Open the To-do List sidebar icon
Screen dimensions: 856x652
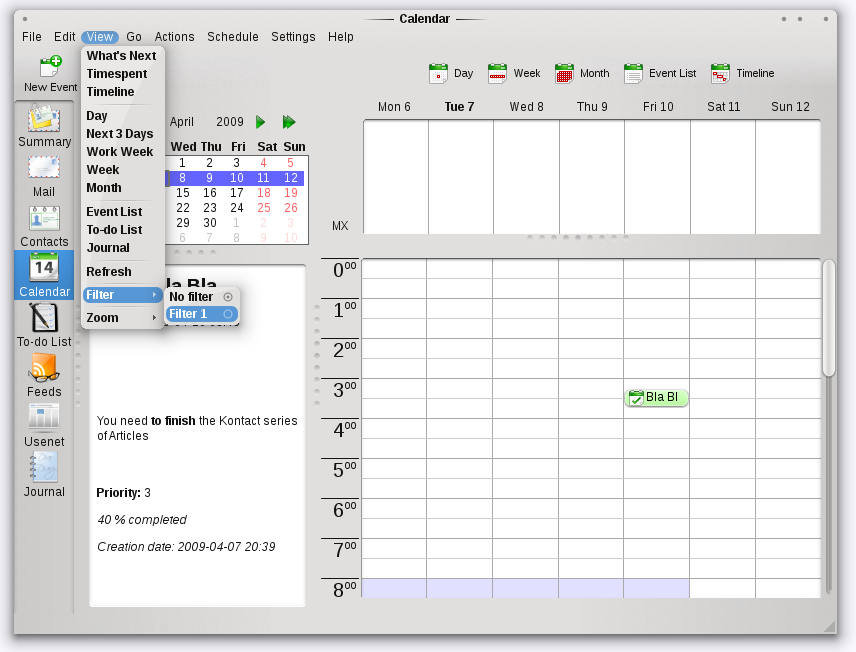(44, 325)
